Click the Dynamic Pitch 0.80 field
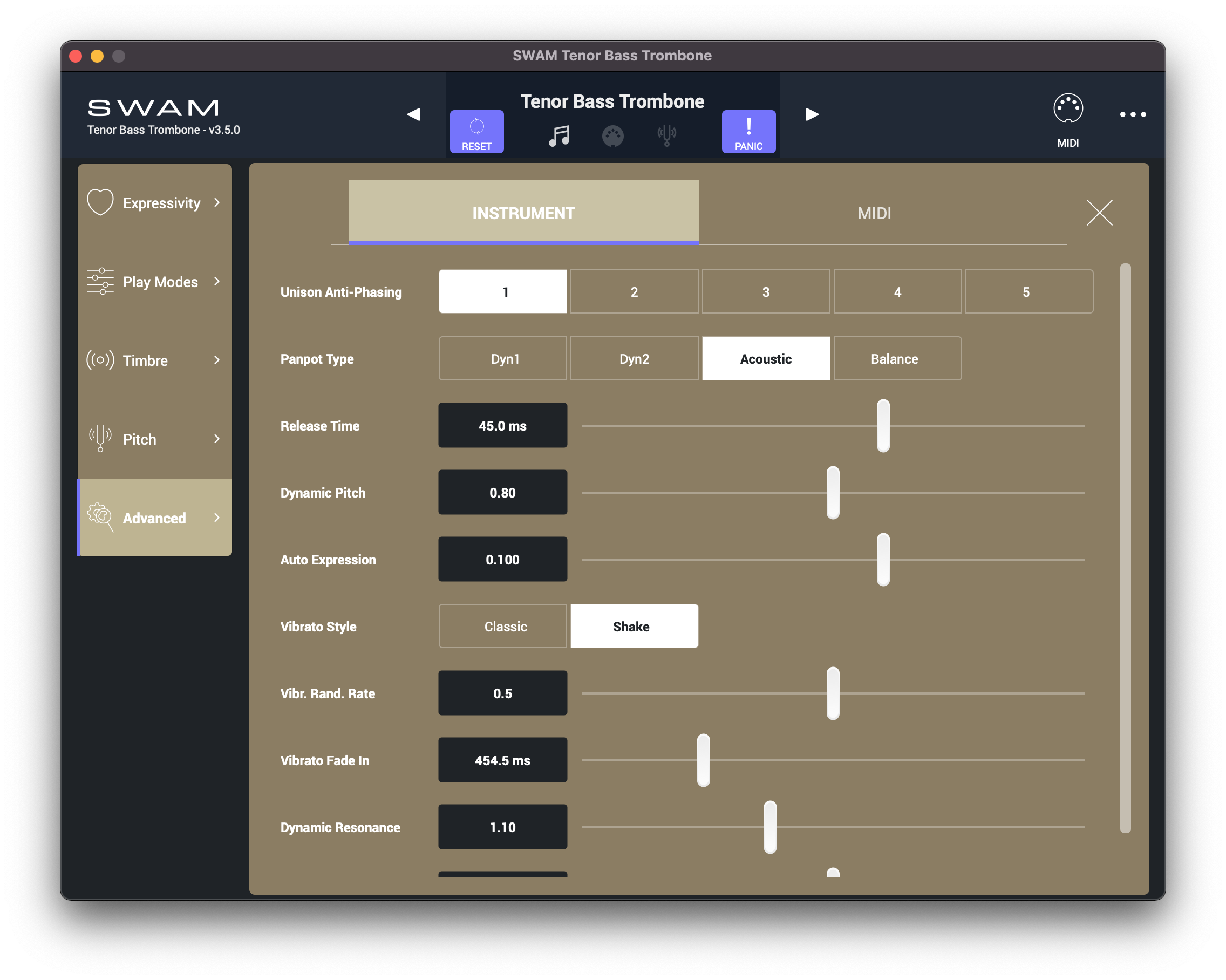Image resolution: width=1226 pixels, height=980 pixels. [502, 492]
